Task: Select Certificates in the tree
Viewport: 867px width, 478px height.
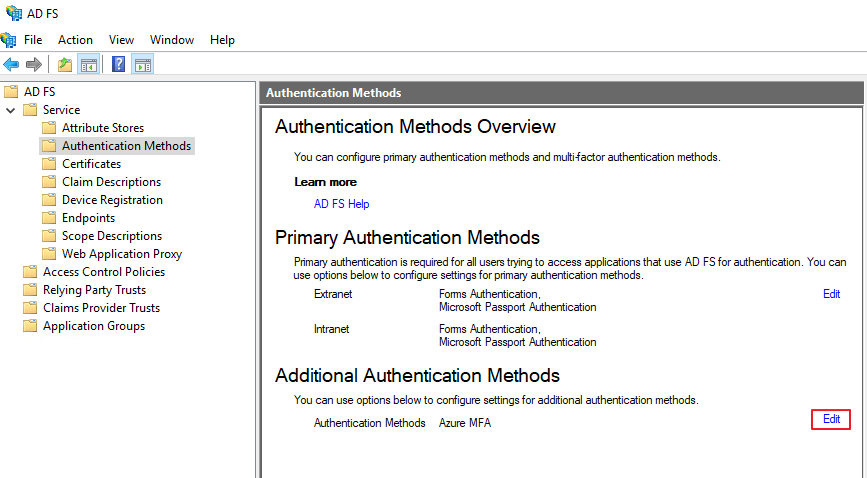Action: pyautogui.click(x=91, y=164)
